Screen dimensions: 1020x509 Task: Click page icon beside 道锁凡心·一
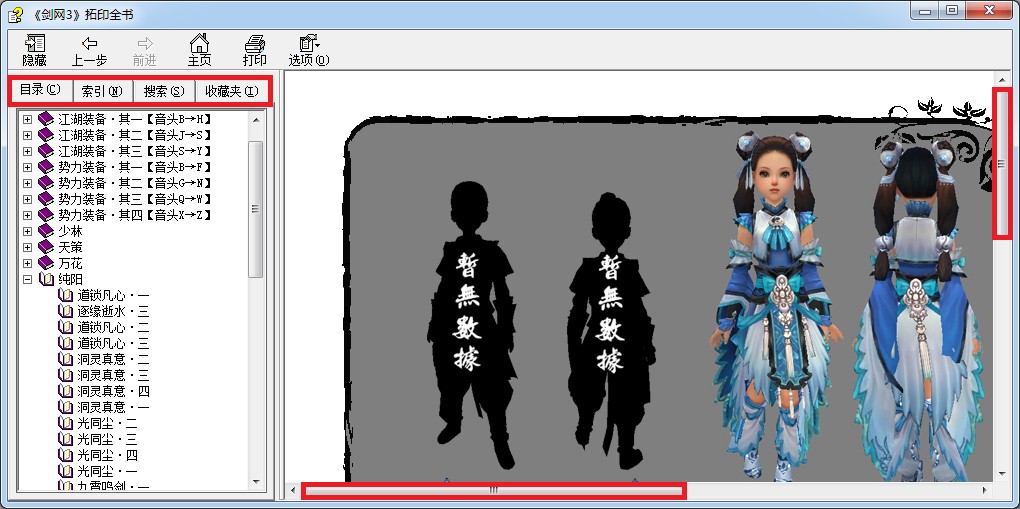pos(65,295)
